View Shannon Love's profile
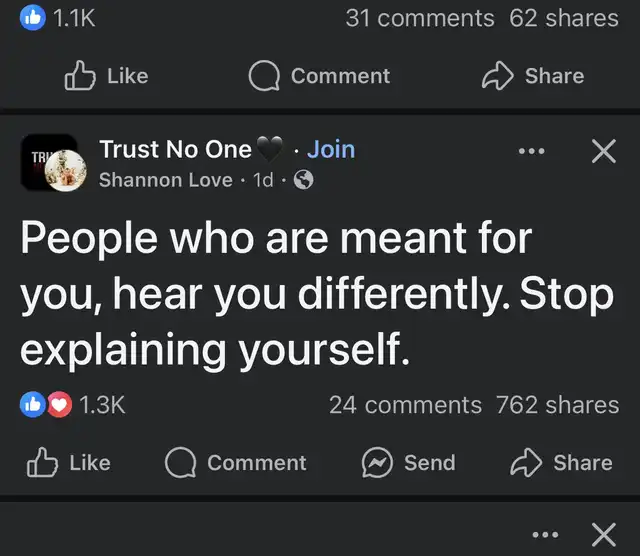This screenshot has width=640, height=556. [x=166, y=181]
